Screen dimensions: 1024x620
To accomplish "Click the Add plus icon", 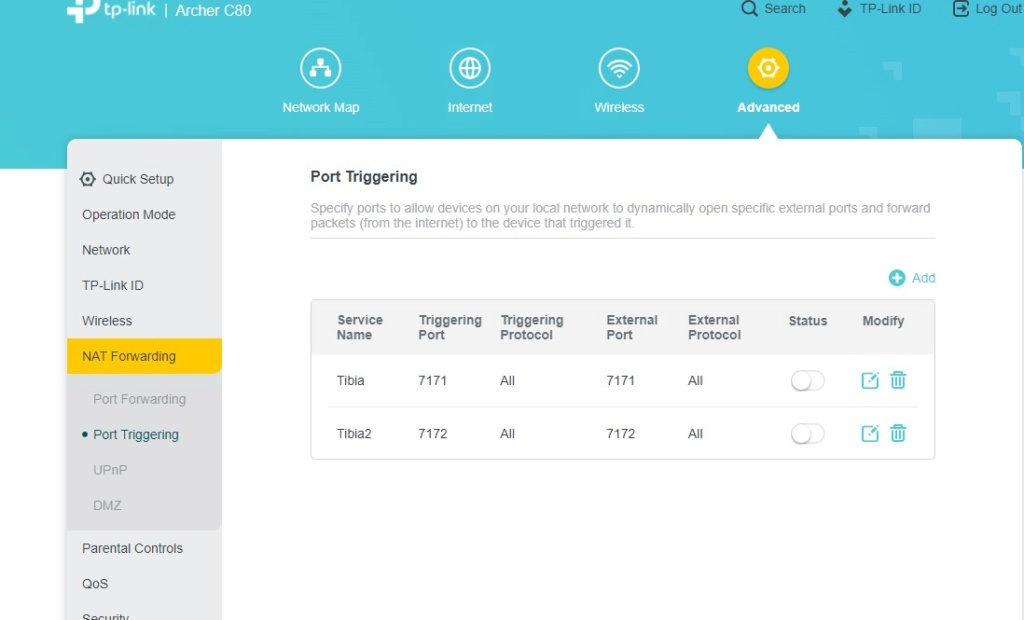I will [x=897, y=278].
